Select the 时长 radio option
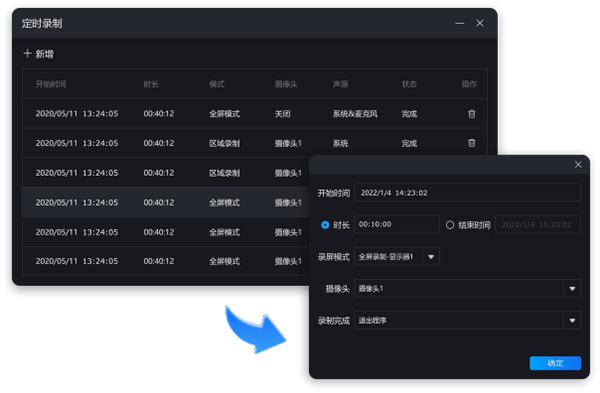This screenshot has height=393, width=600. click(325, 225)
